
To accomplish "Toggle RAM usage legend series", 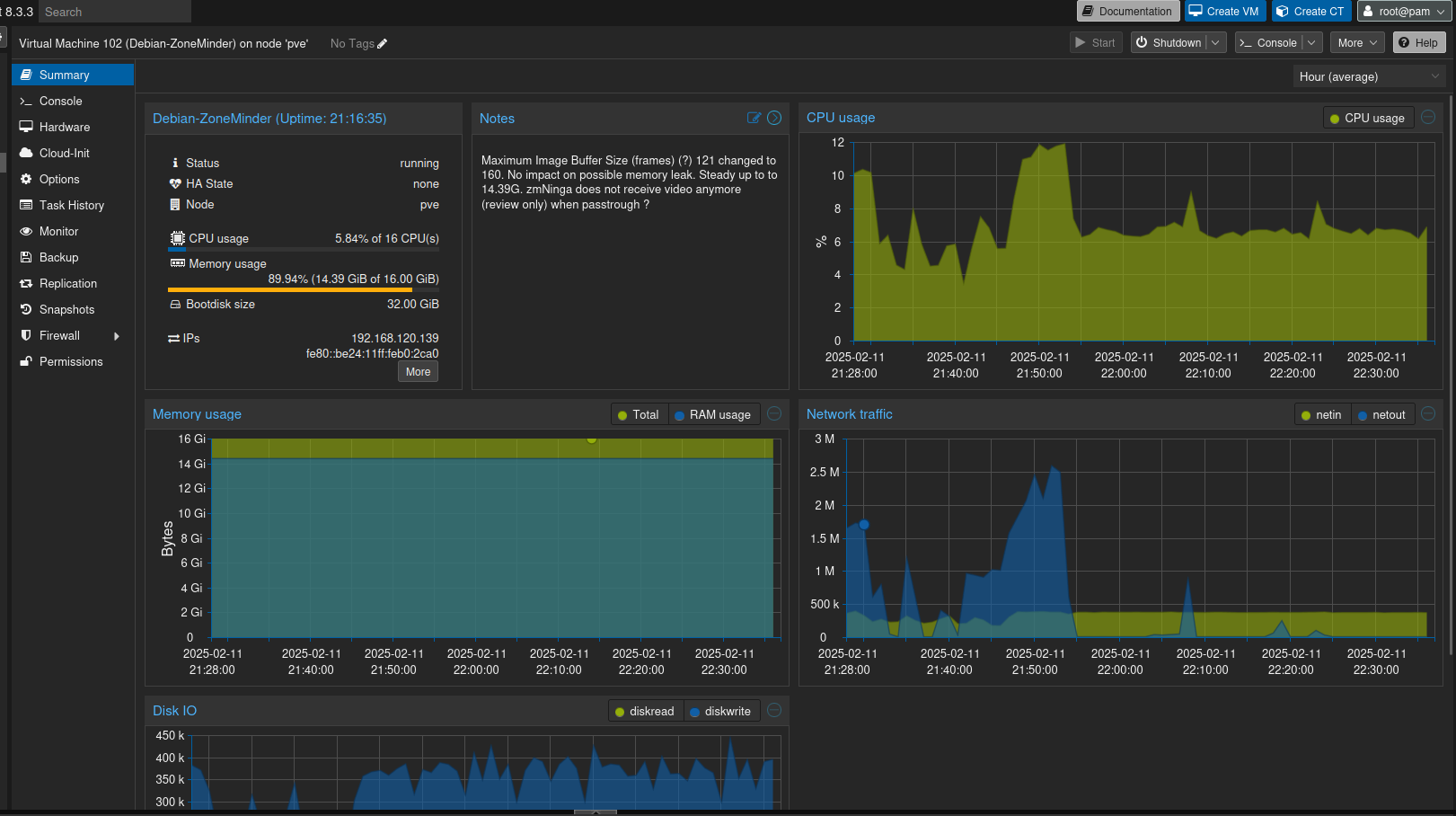I will [713, 414].
